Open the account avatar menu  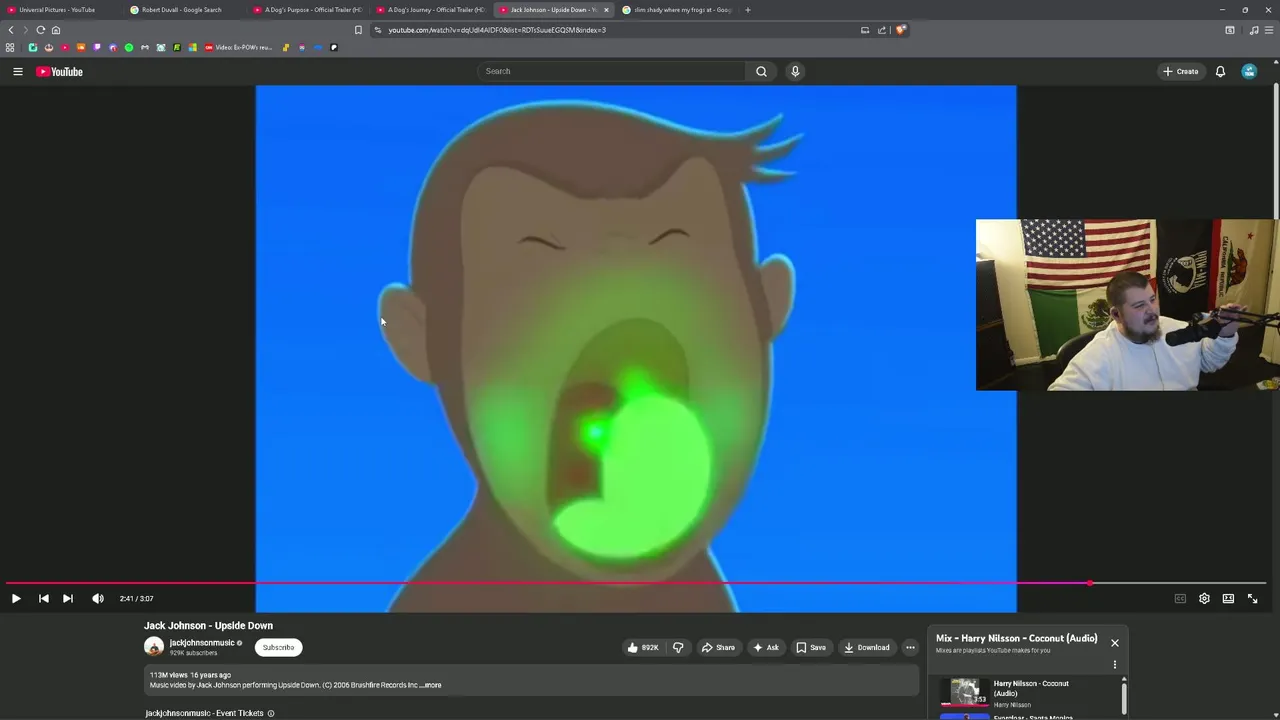1249,71
